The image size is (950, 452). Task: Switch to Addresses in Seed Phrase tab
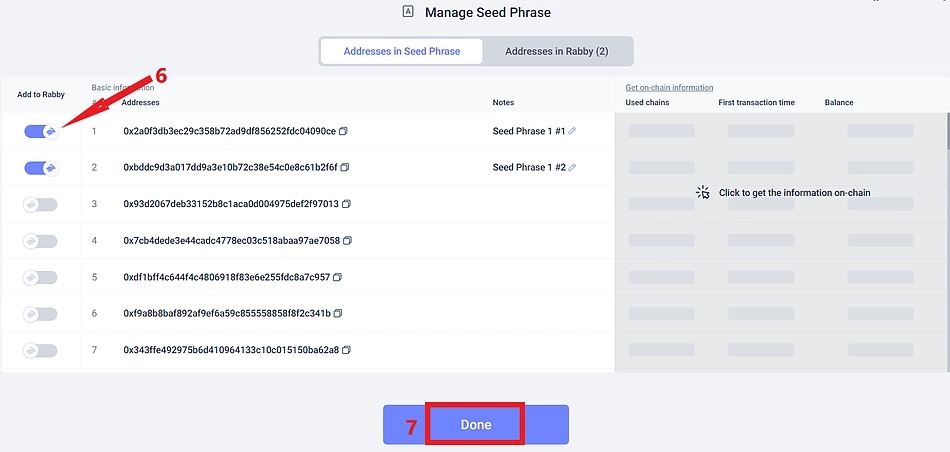coord(402,51)
